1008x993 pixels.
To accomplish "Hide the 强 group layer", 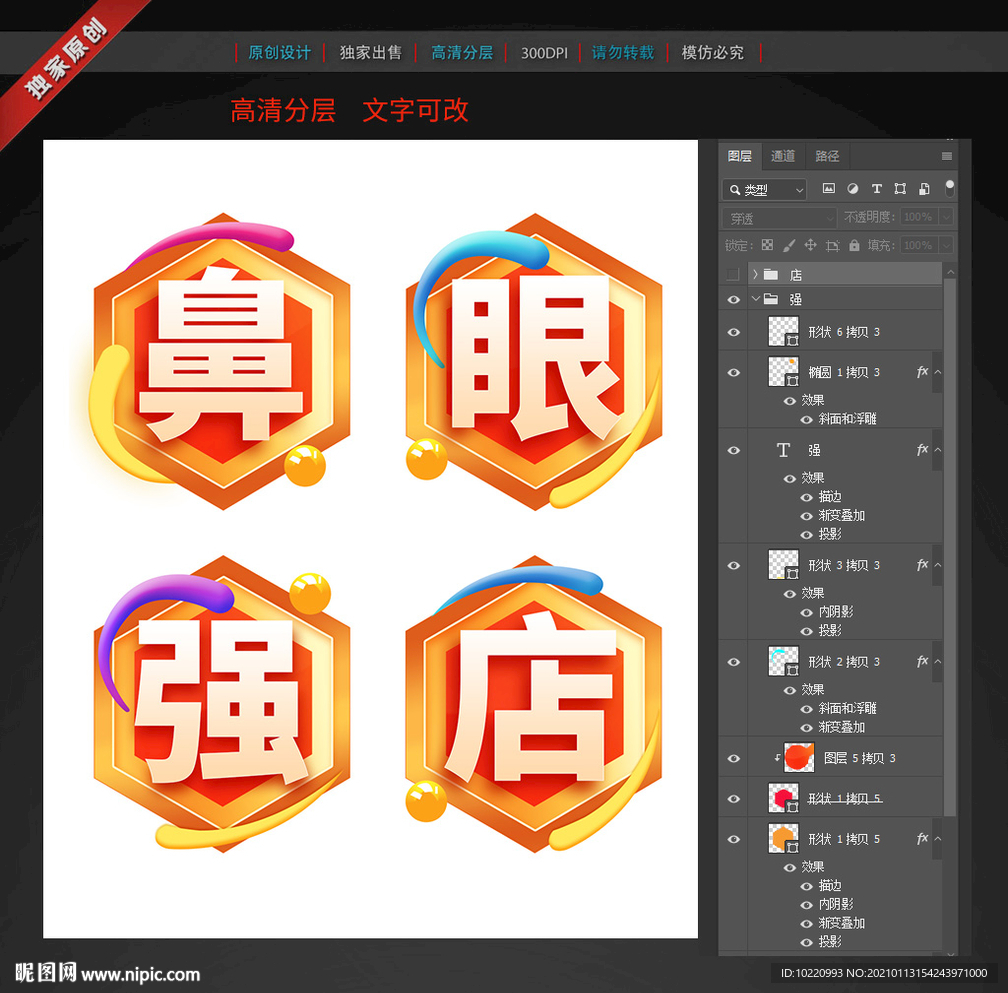I will click(x=734, y=298).
